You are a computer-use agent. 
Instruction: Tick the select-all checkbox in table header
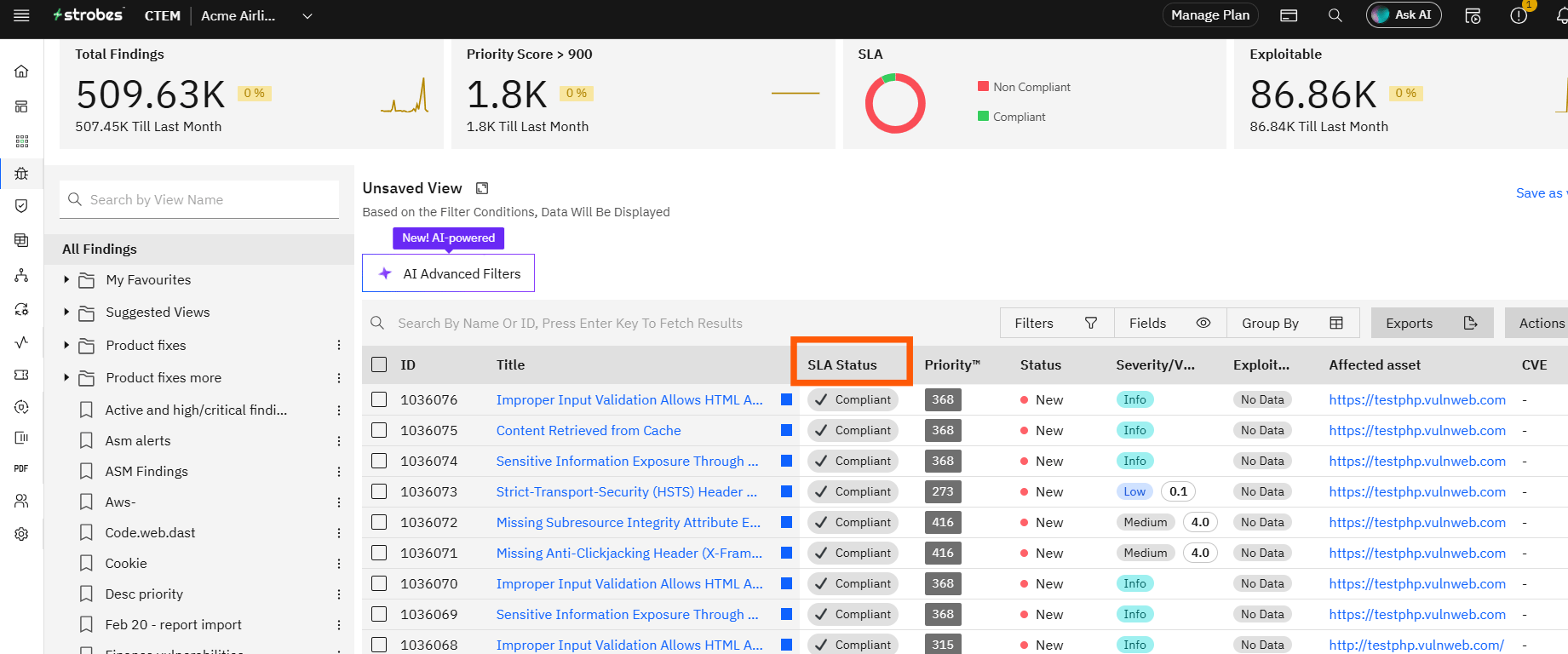379,364
